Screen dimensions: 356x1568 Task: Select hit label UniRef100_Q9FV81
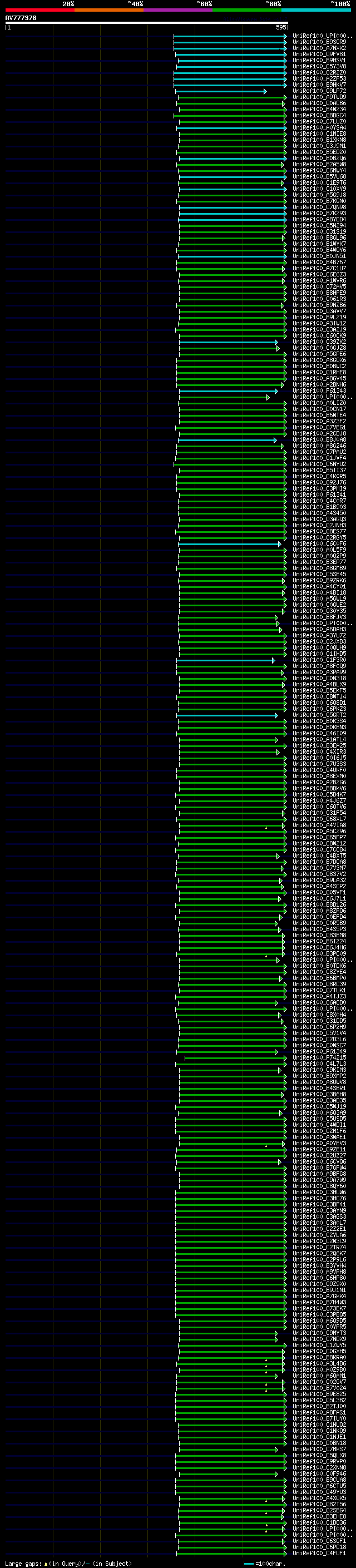[319, 54]
